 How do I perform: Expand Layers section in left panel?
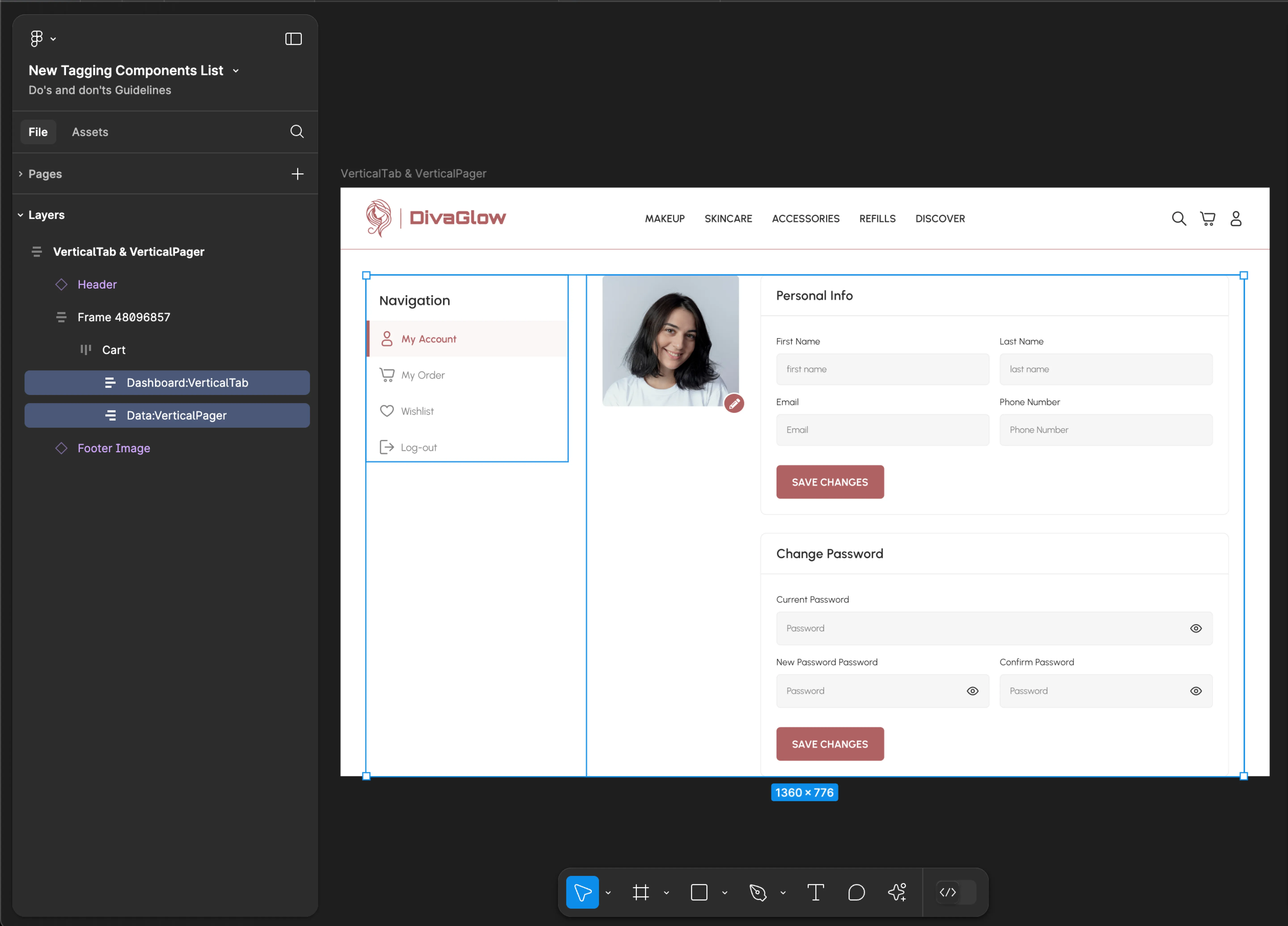point(22,214)
